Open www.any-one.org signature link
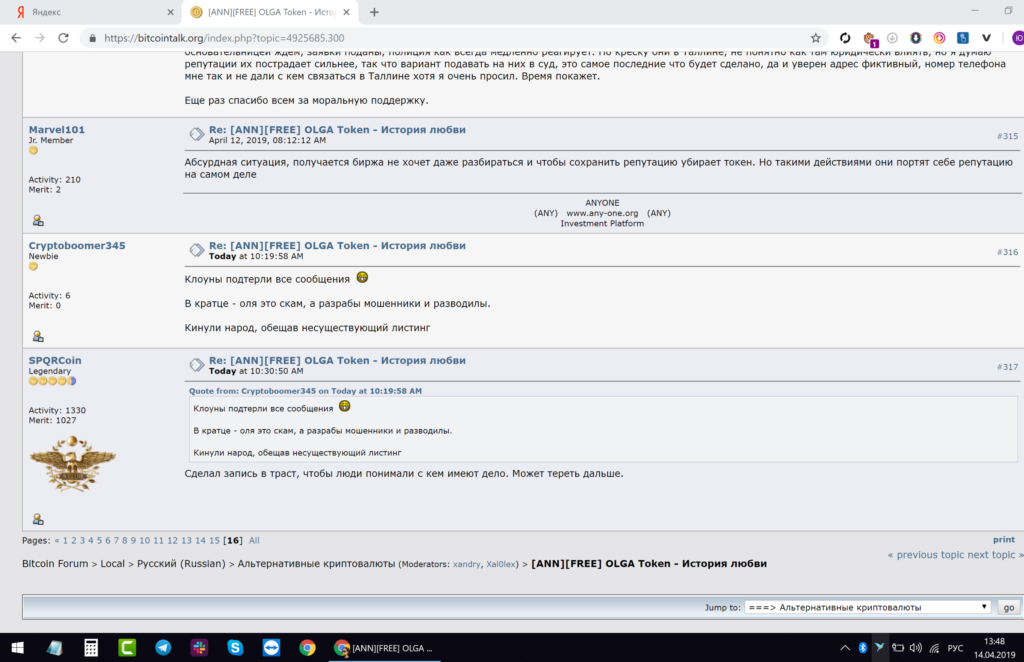This screenshot has height=662, width=1024. coord(602,213)
